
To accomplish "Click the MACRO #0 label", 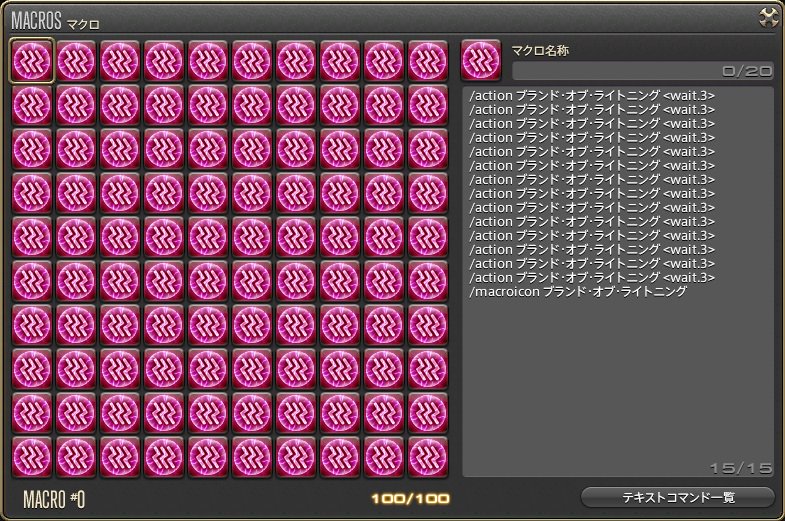I will click(x=54, y=499).
